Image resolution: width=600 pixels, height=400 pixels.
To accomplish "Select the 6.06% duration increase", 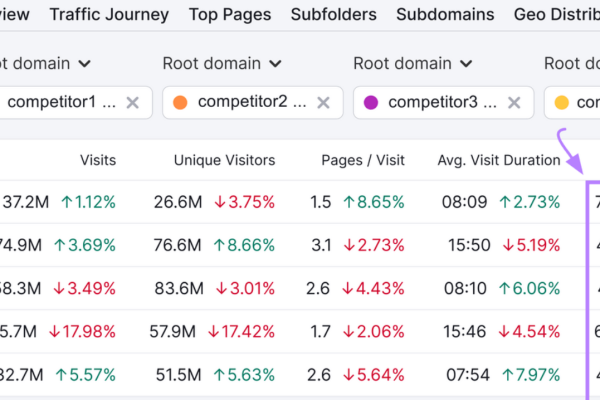I will click(530, 289).
